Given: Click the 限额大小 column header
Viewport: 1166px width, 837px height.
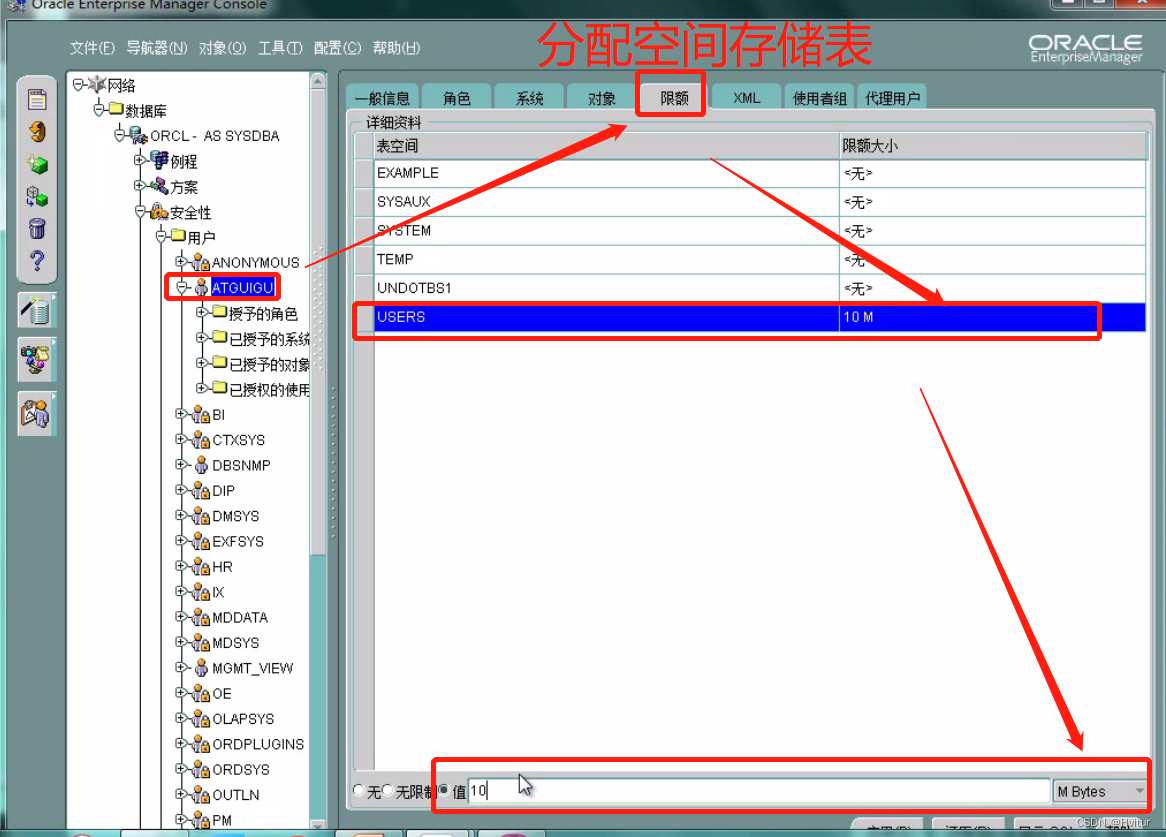Looking at the screenshot, I should tap(993, 146).
